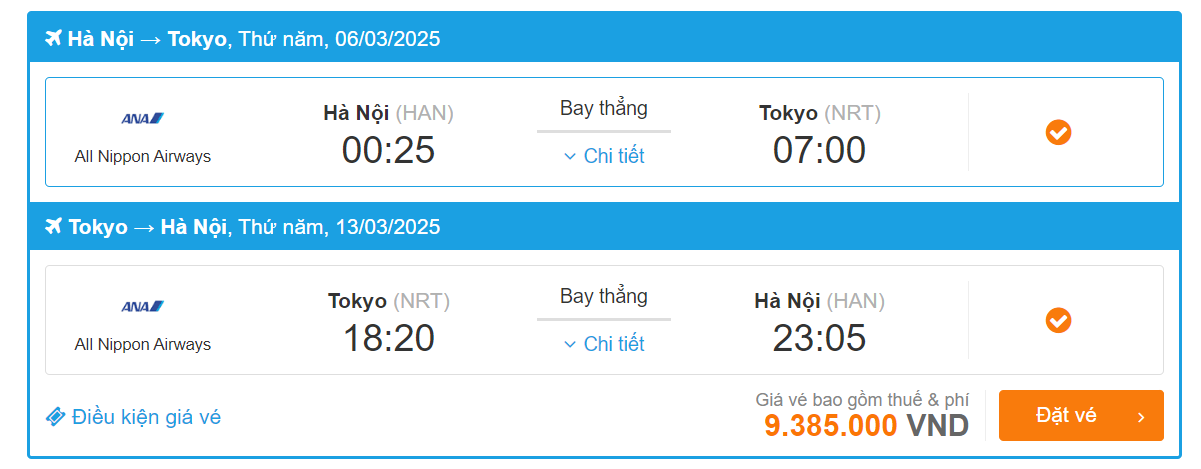
Task: Click the ticket icon beside Điều kiện giá vé
Action: [x=56, y=417]
